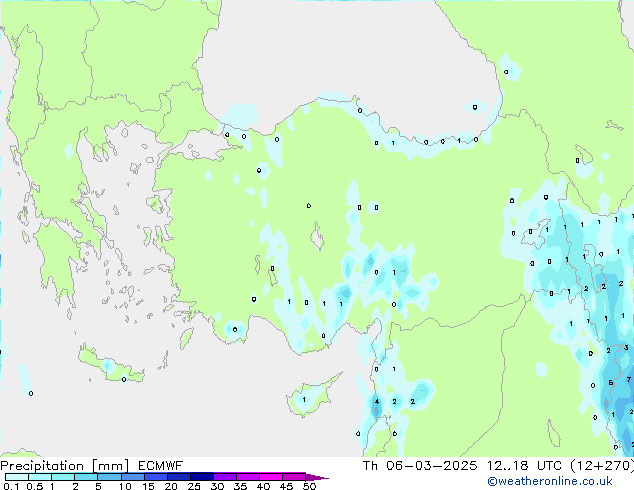Click the value '1' on Cyprus island
This screenshot has height=490, width=634.
click(x=304, y=400)
